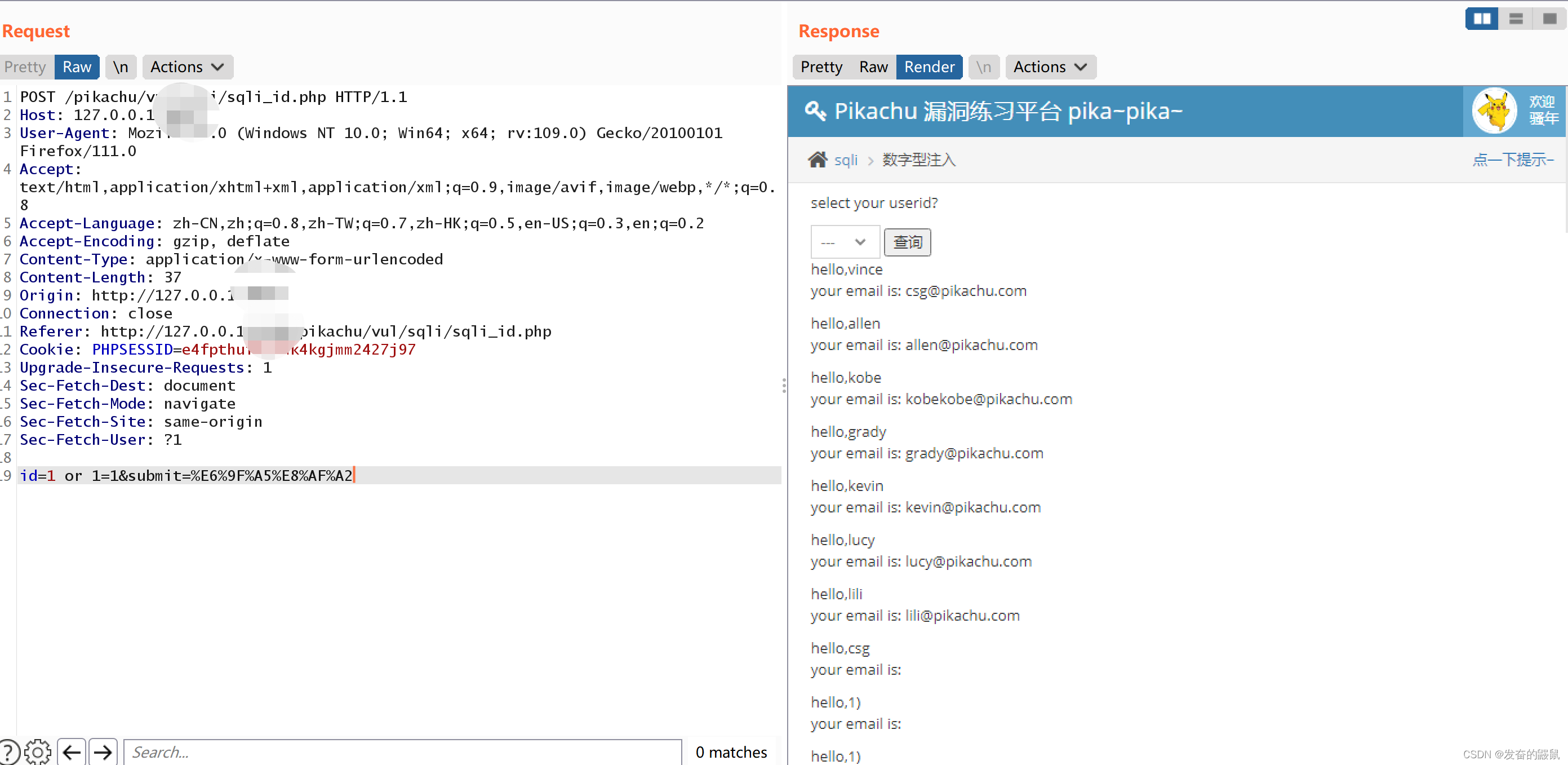Click the Pikachu avatar in the banner

(1494, 111)
